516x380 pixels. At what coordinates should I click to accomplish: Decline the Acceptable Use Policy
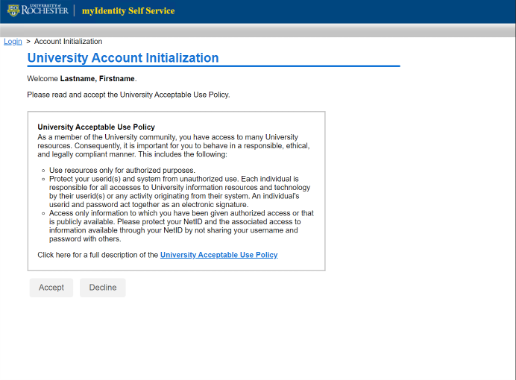pyautogui.click(x=103, y=287)
